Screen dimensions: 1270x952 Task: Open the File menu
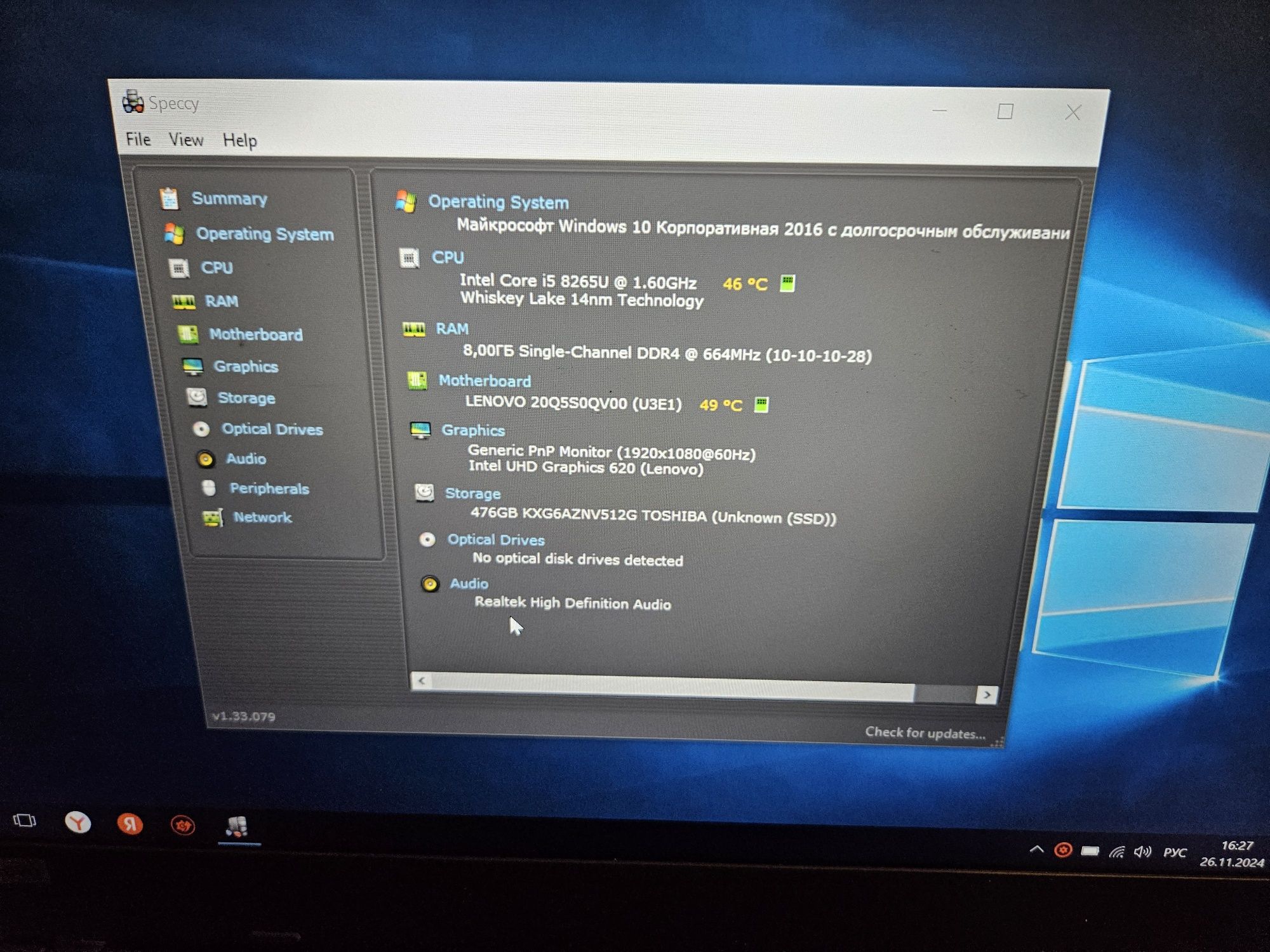click(138, 139)
